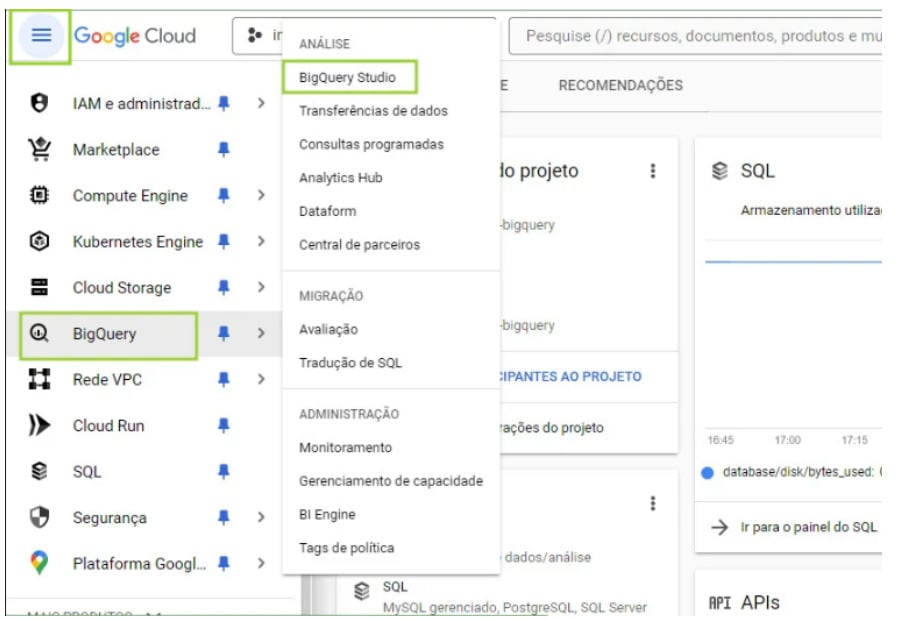Expand the Plataforma Google Maps submenu arrow
Image resolution: width=899 pixels, height=619 pixels.
click(261, 563)
